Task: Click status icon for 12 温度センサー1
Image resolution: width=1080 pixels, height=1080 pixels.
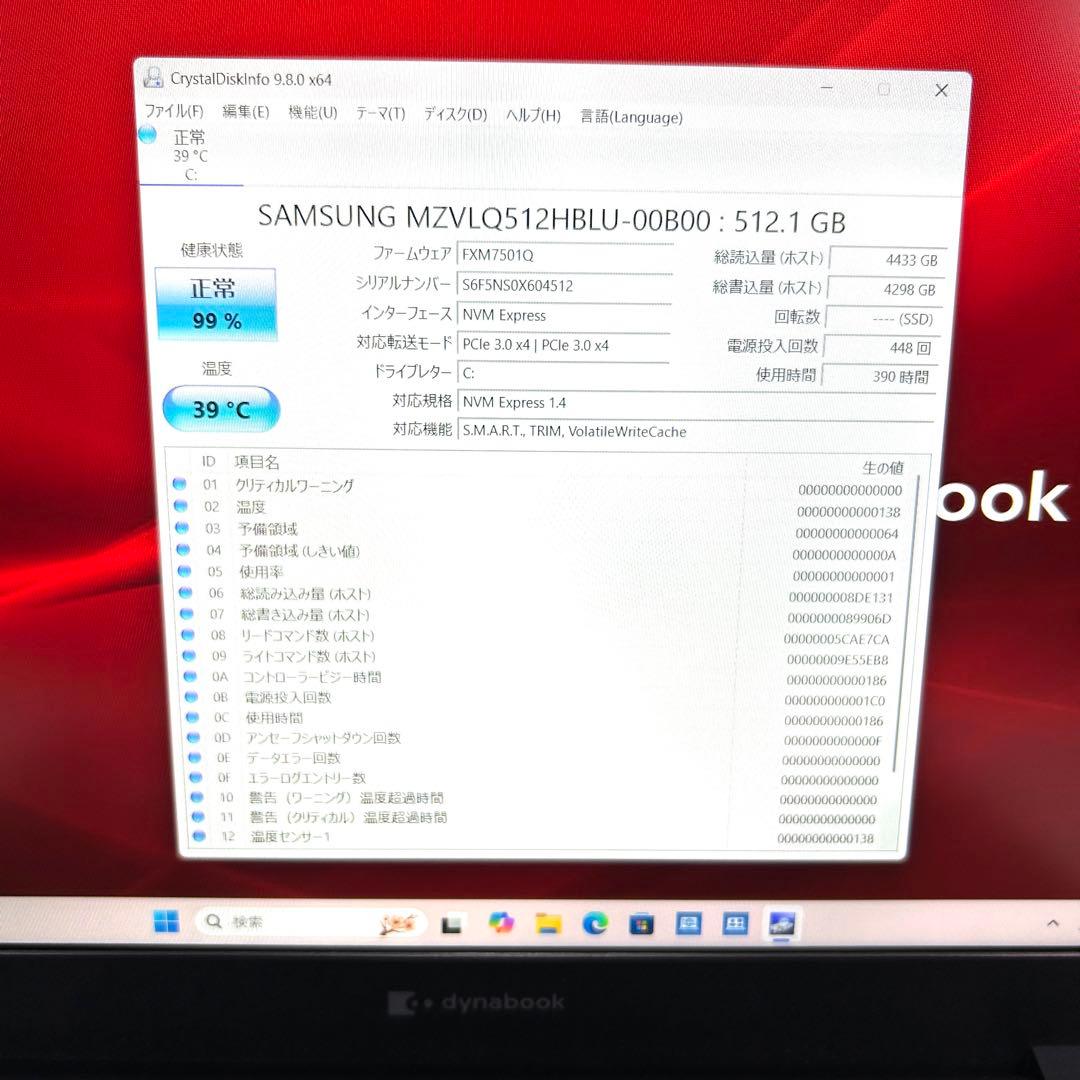Action: [x=199, y=835]
